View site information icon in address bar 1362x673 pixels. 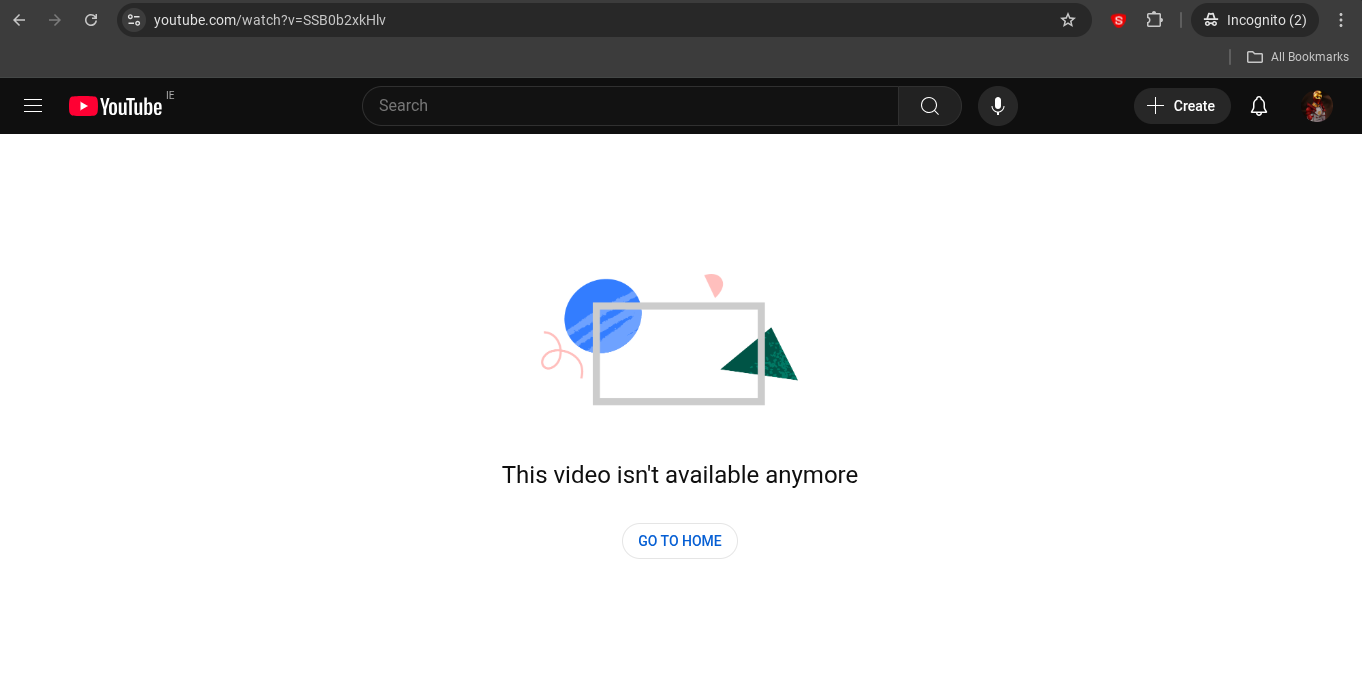tap(134, 20)
